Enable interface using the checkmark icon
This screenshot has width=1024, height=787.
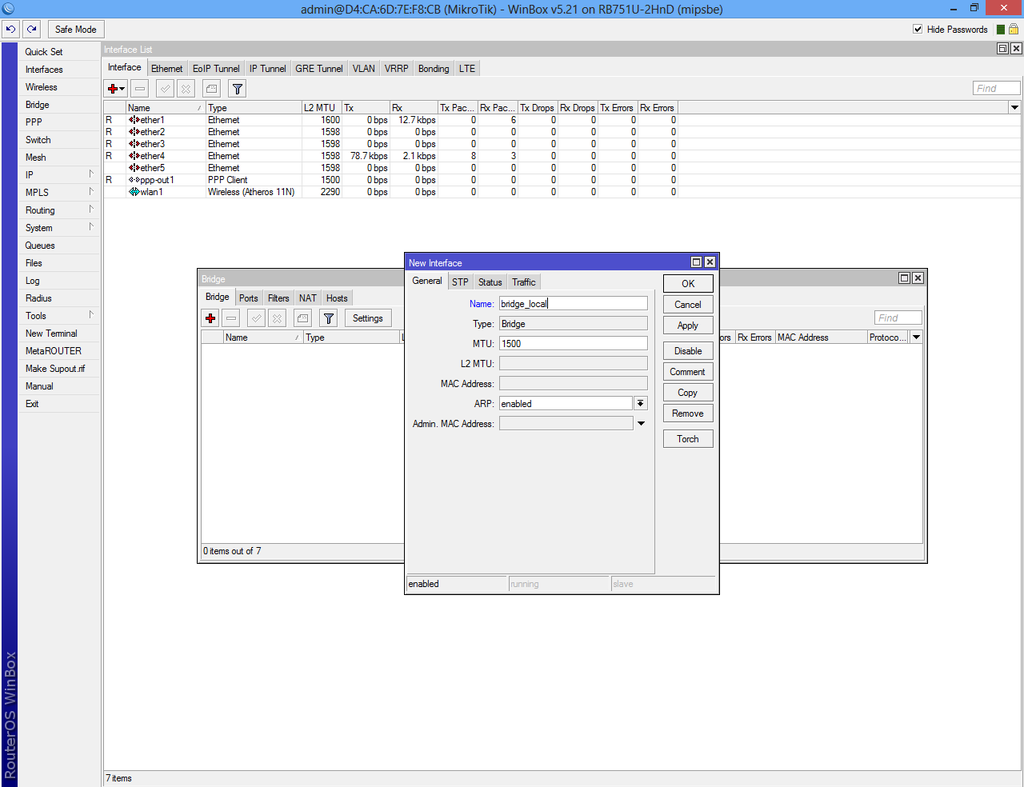tap(163, 89)
